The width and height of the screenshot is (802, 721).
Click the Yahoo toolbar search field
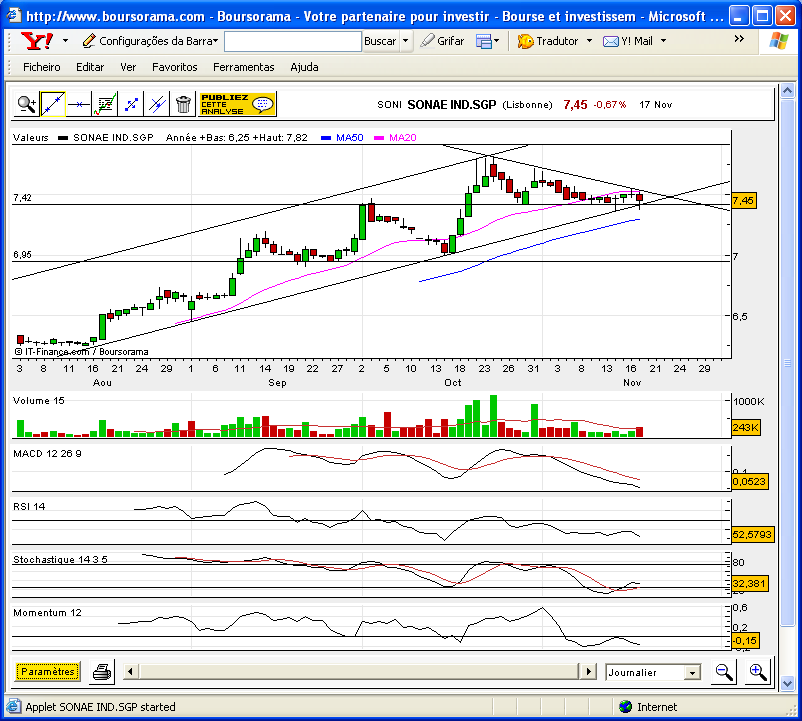(x=293, y=41)
